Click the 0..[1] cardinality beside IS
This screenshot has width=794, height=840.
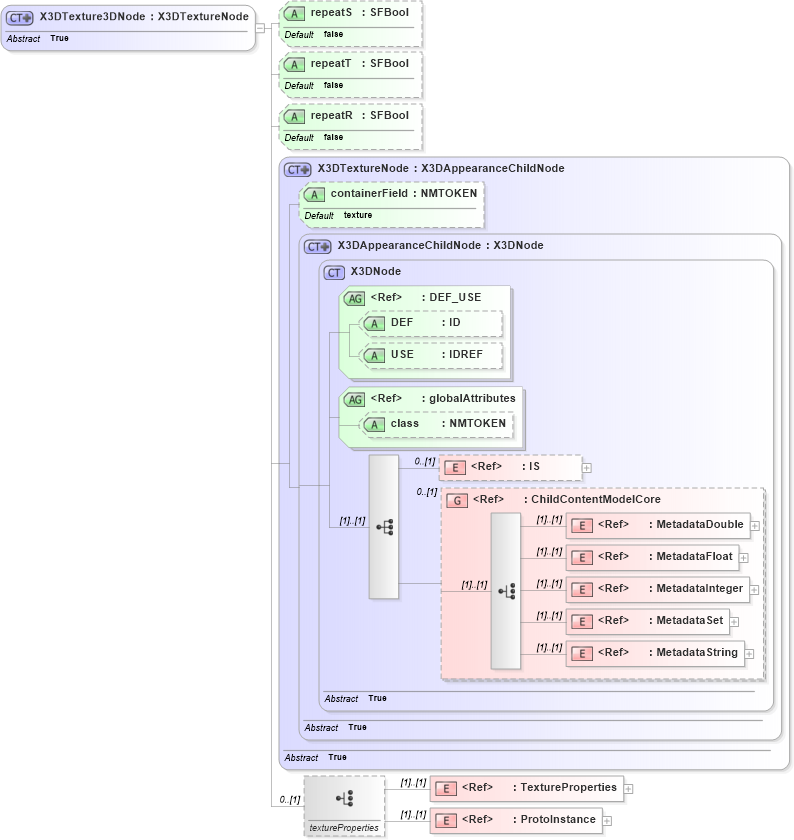(x=425, y=461)
